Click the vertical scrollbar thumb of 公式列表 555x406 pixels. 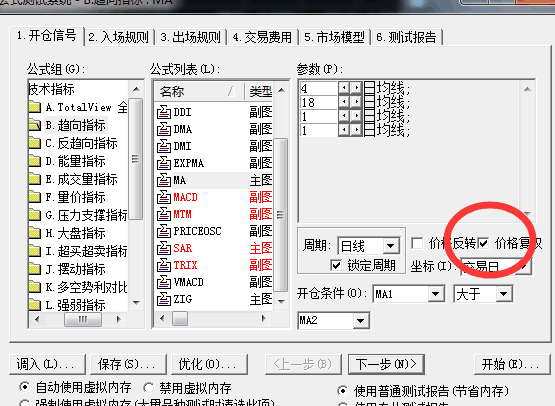point(281,215)
